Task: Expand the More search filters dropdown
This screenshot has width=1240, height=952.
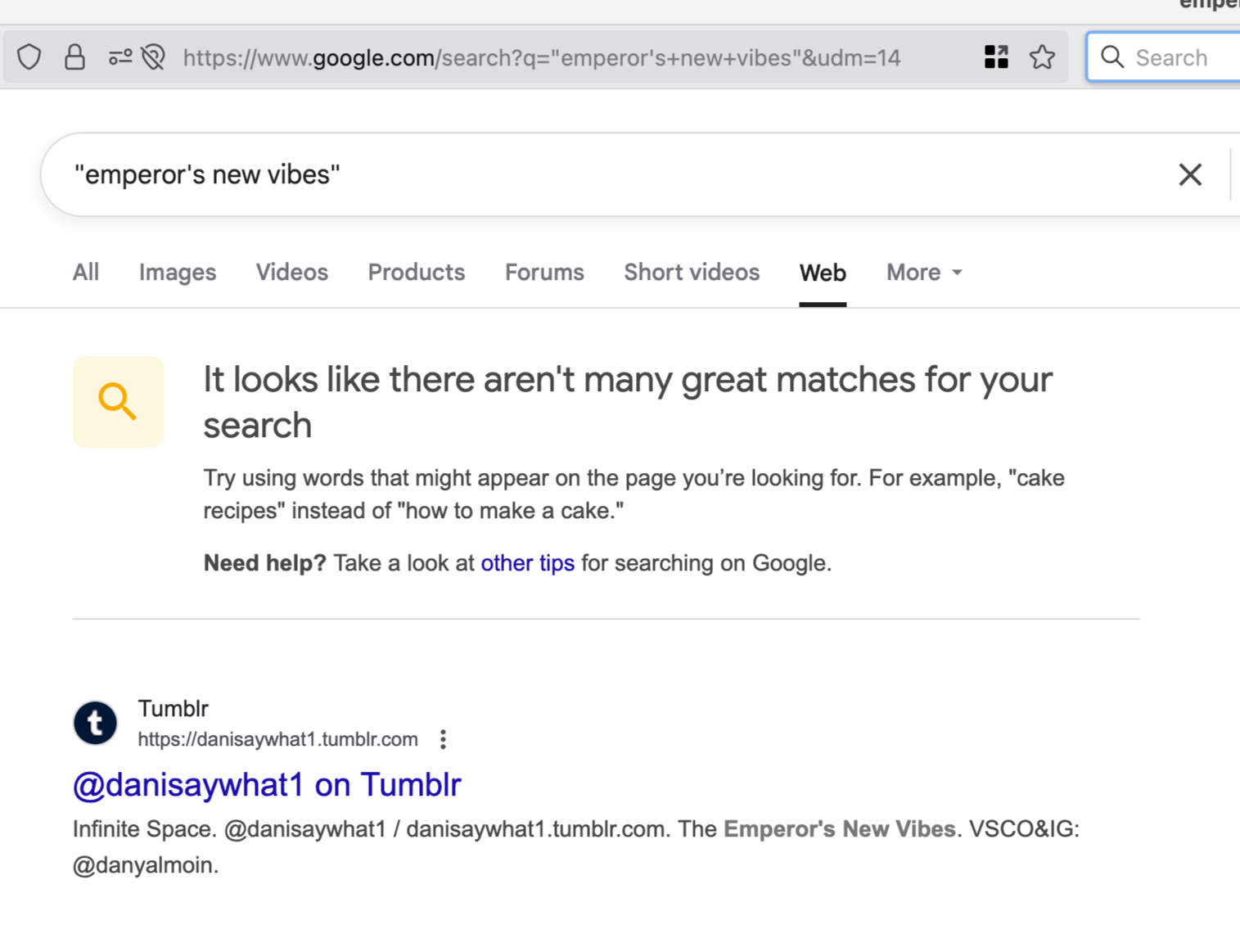Action: [923, 273]
